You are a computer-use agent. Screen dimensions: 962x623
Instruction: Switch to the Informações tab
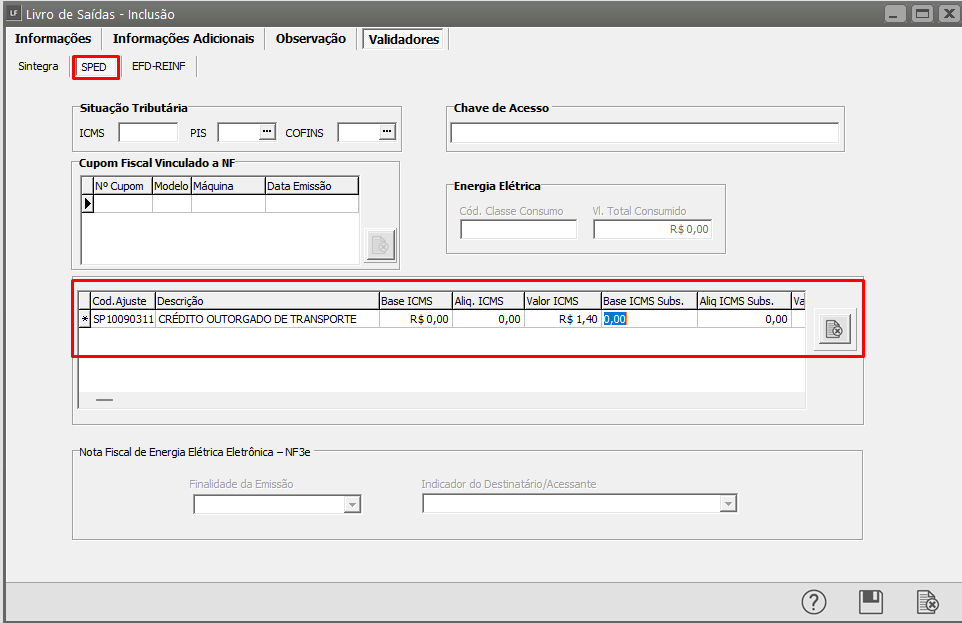[x=53, y=39]
